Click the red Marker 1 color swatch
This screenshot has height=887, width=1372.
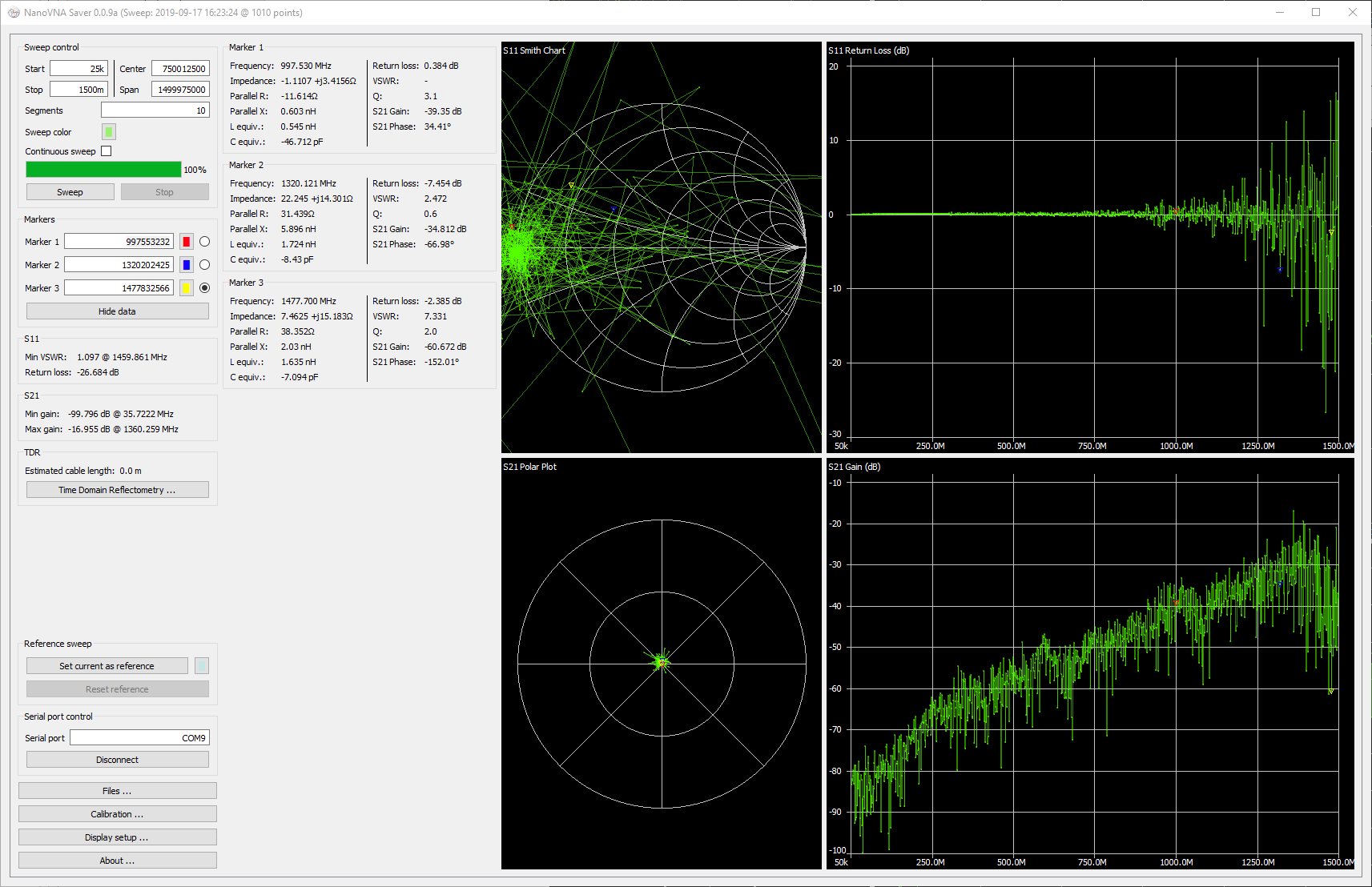pyautogui.click(x=187, y=242)
